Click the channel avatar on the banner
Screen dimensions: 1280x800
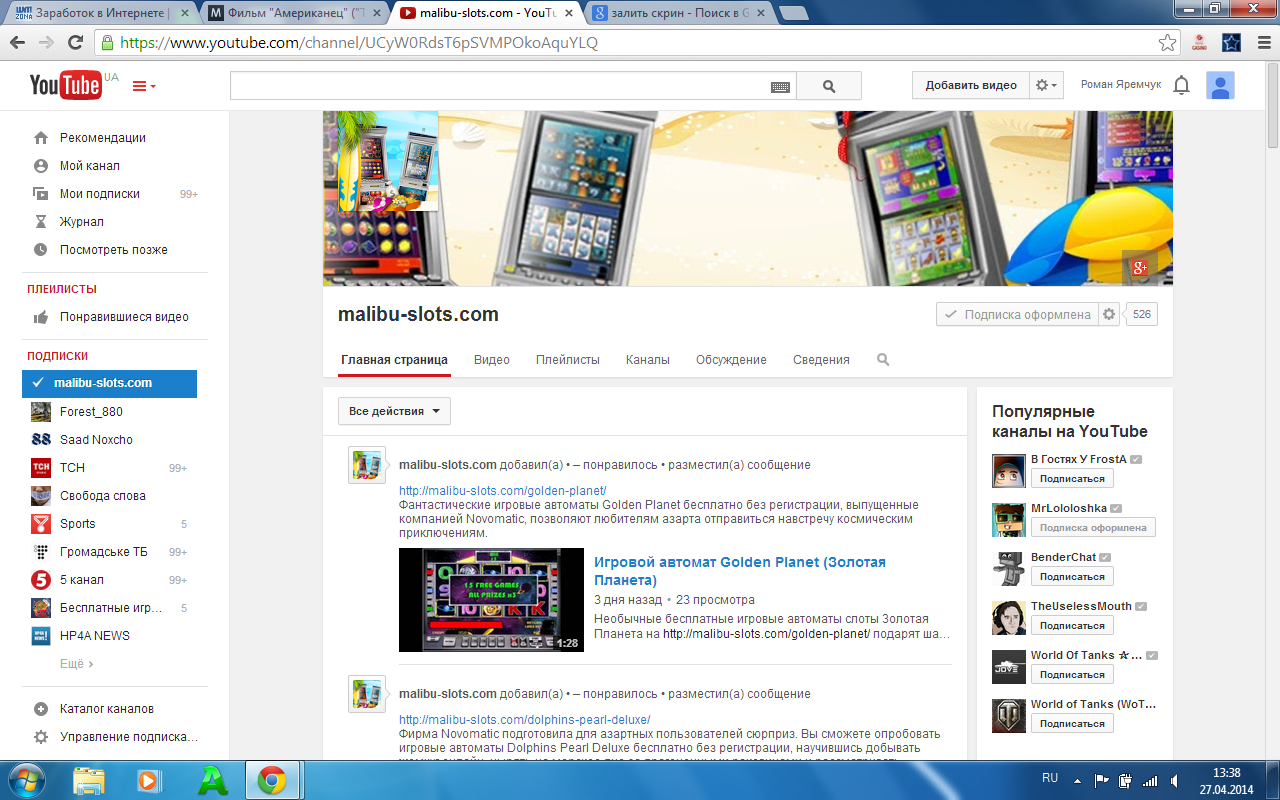click(x=387, y=162)
